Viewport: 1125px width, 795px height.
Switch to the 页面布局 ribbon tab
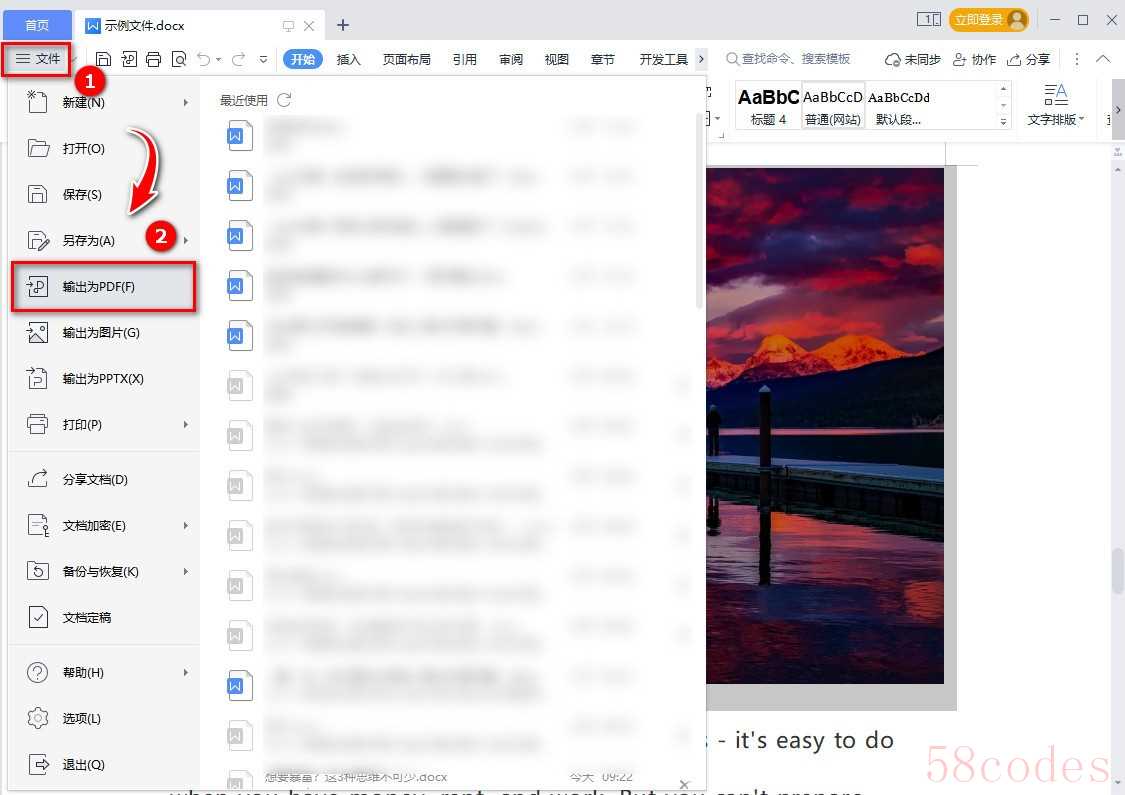coord(406,59)
